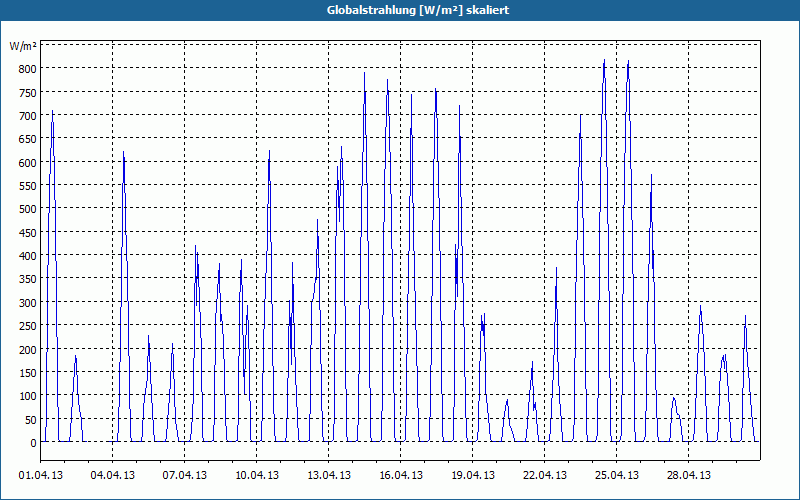Select the 150 y-axis value
Image resolution: width=800 pixels, height=500 pixels.
(x=27, y=373)
